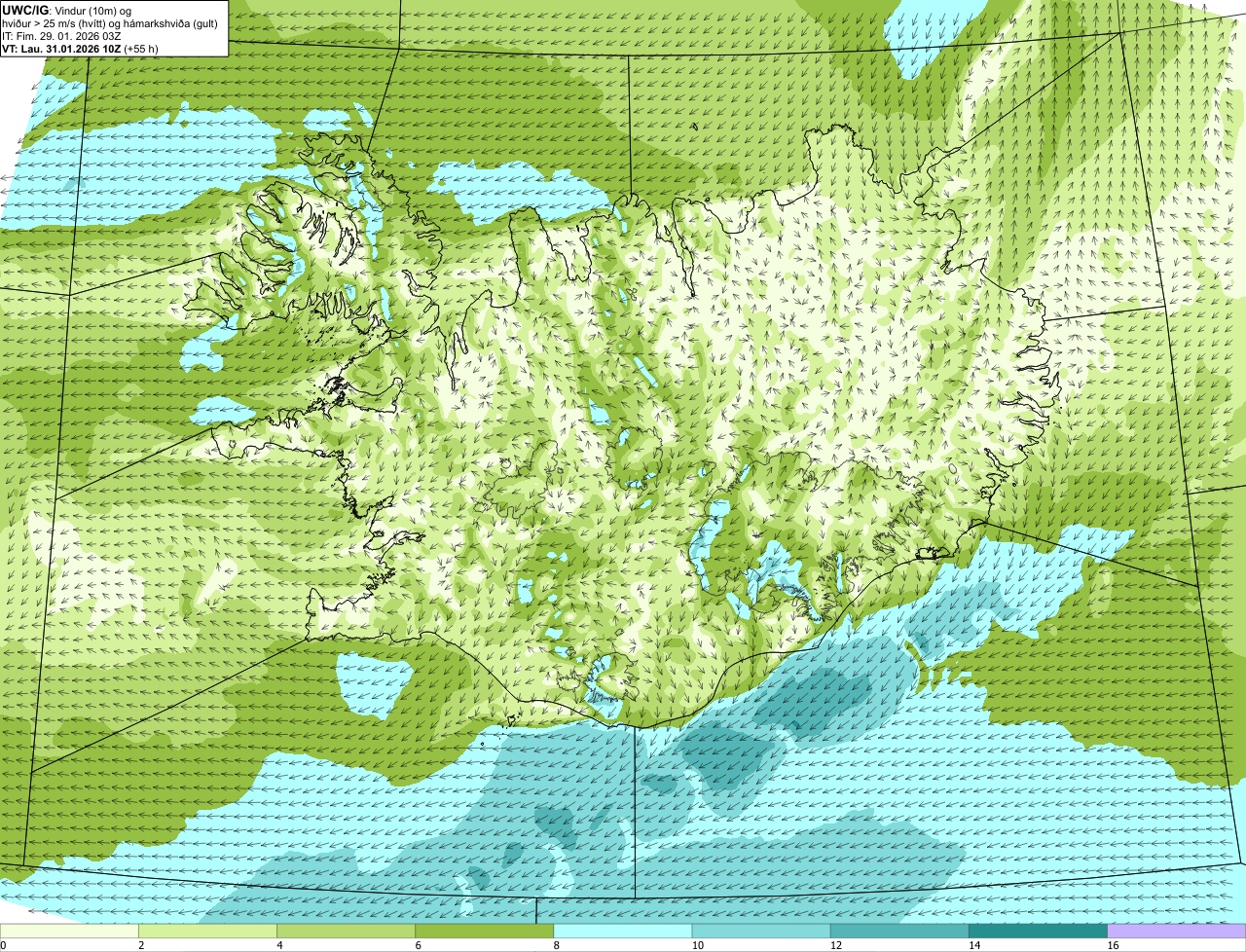This screenshot has height=952, width=1246.
Task: Click the legend scale label "2"
Action: (141, 945)
